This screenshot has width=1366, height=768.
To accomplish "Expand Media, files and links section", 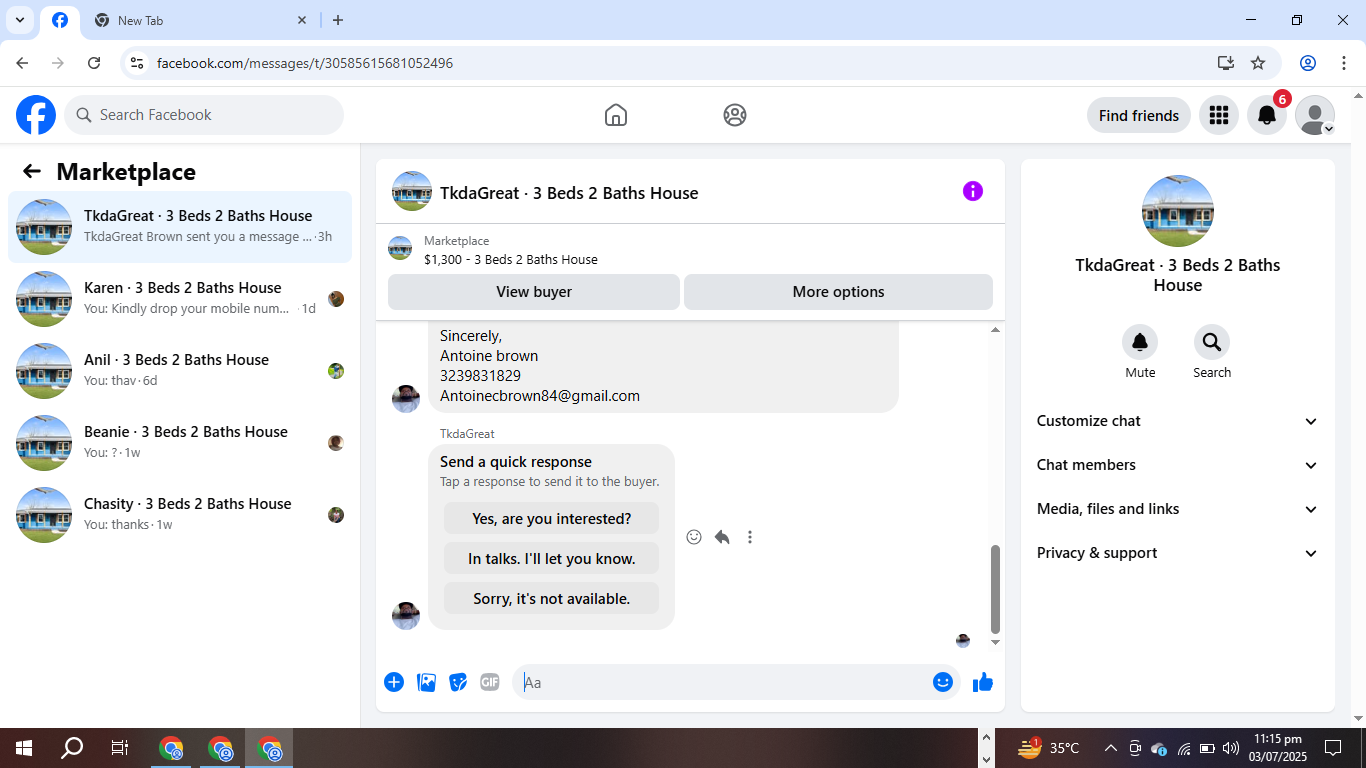I will coord(1178,509).
